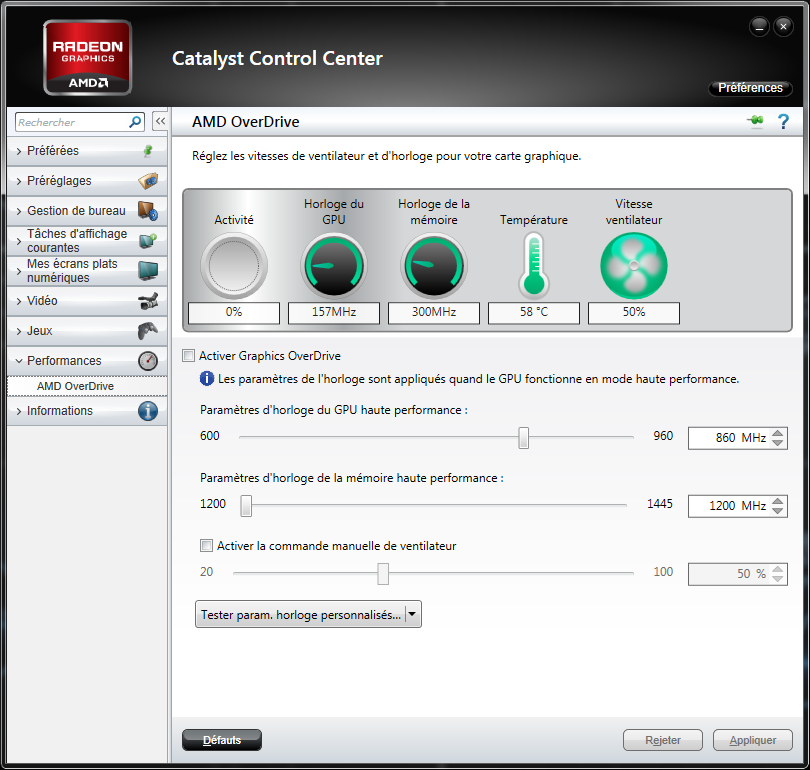Viewport: 810px width, 770px height.
Task: Open the Préférences menu button
Action: click(x=750, y=88)
